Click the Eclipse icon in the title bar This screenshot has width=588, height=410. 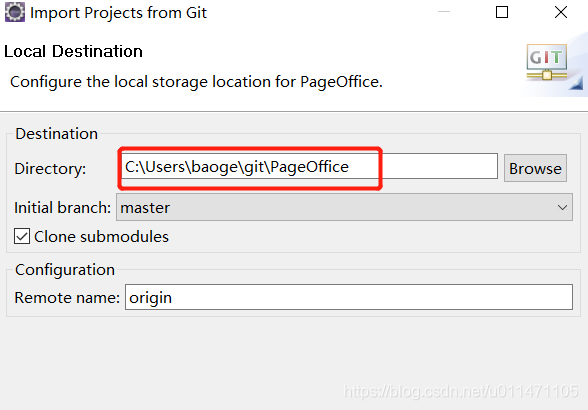point(15,12)
